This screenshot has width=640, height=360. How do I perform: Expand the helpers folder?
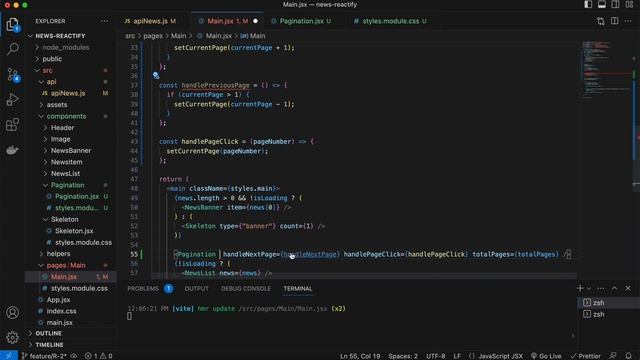pyautogui.click(x=58, y=253)
